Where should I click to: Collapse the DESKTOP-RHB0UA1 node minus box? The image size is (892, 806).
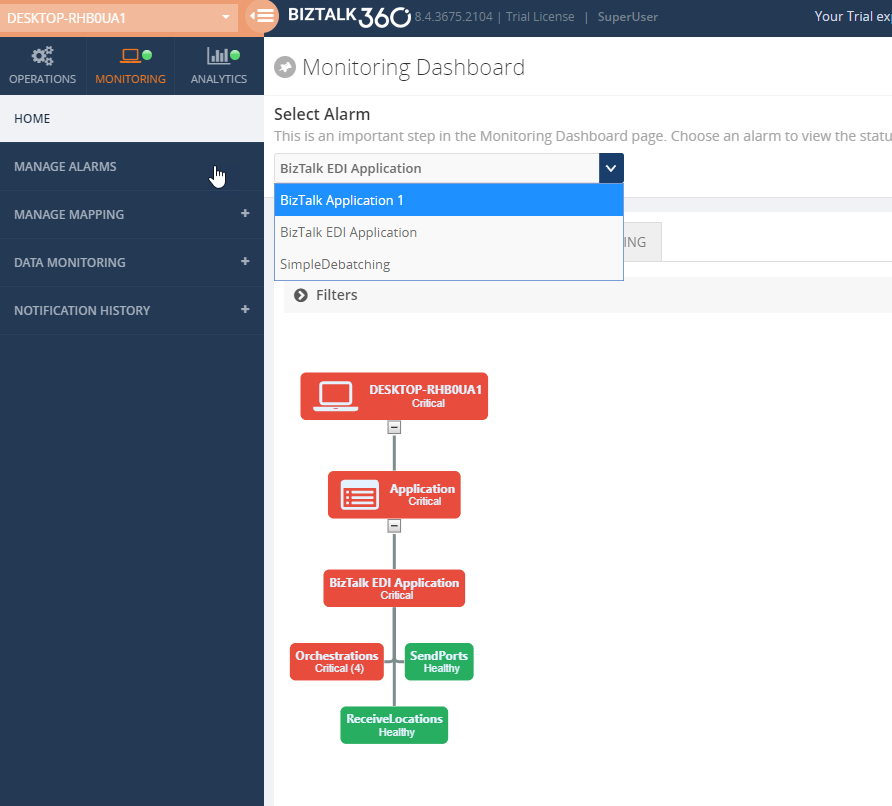coord(394,427)
